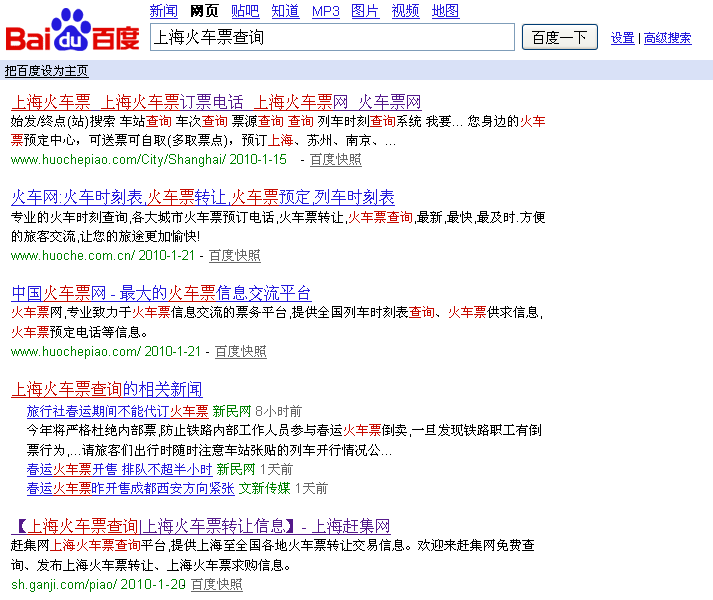Viewport: 713px width, 600px height.
Task: Open the 知道 tab
Action: (286, 11)
